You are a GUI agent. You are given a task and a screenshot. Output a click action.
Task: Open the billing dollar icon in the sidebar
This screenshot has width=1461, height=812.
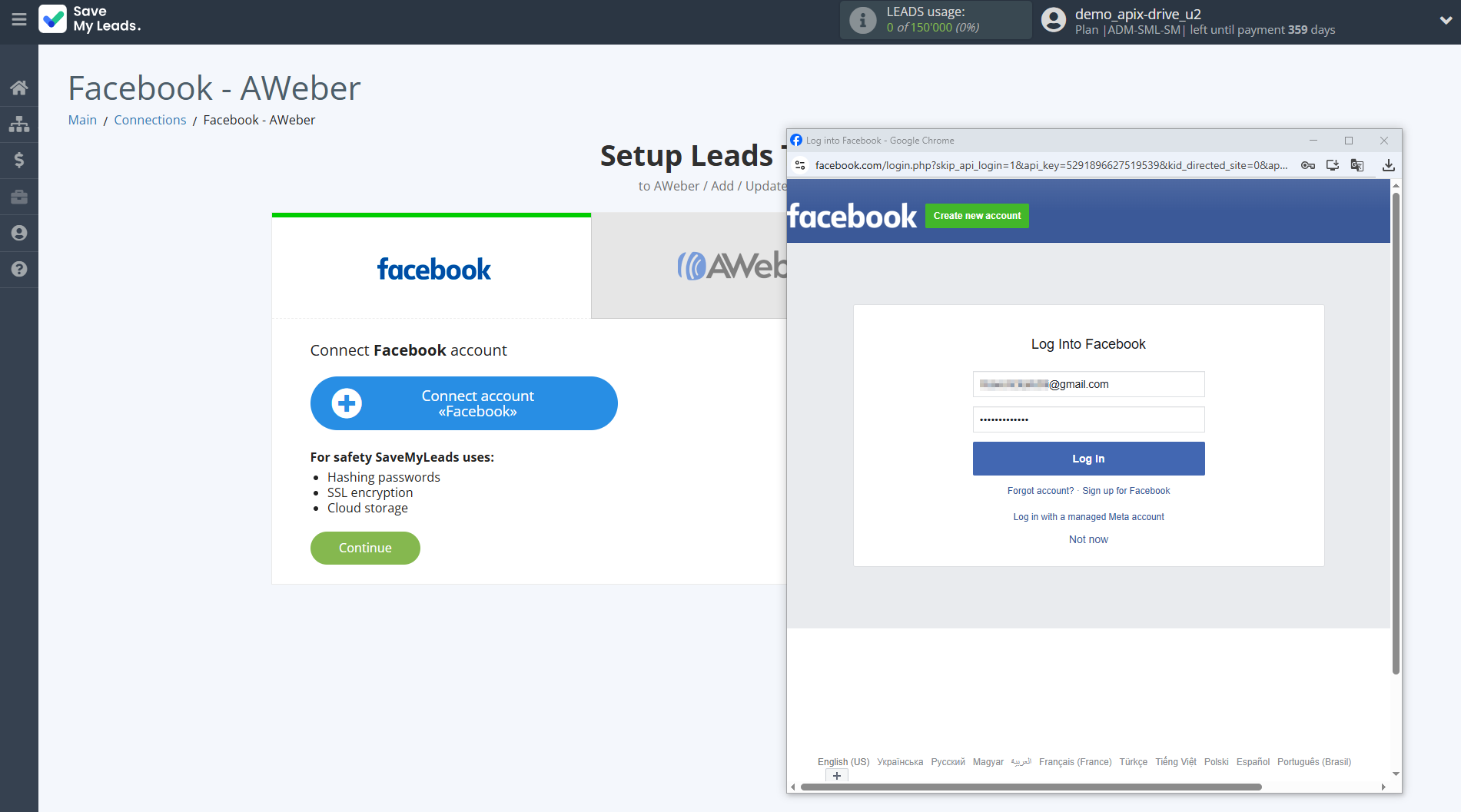[19, 160]
